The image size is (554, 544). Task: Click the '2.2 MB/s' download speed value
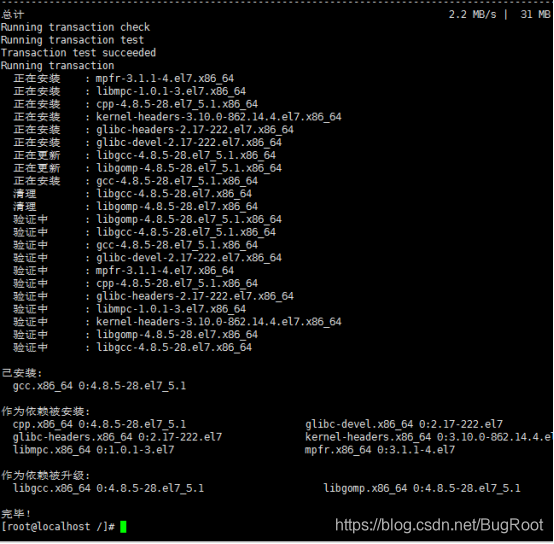[472, 14]
